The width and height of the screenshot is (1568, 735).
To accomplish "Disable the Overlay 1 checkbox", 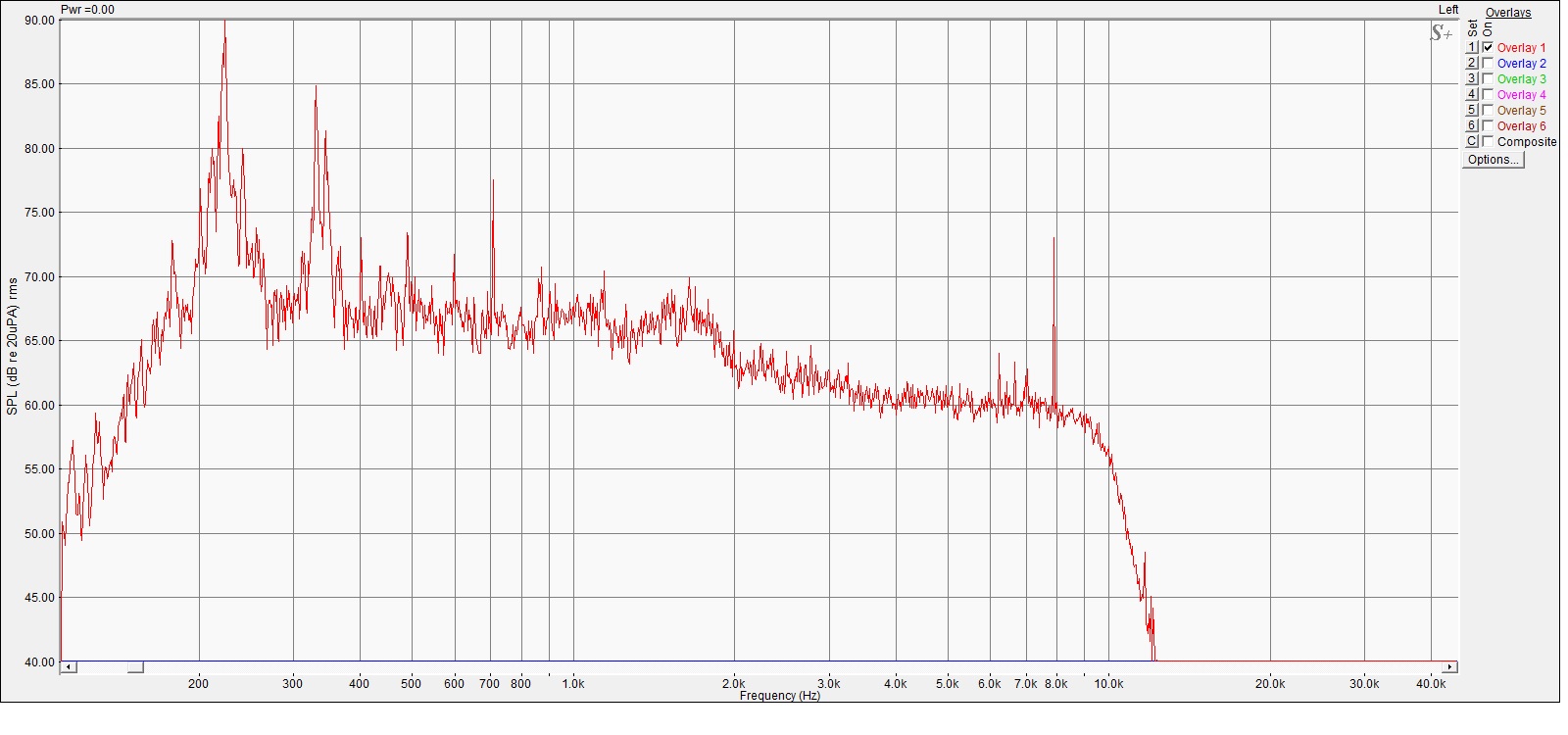I will pos(1488,47).
